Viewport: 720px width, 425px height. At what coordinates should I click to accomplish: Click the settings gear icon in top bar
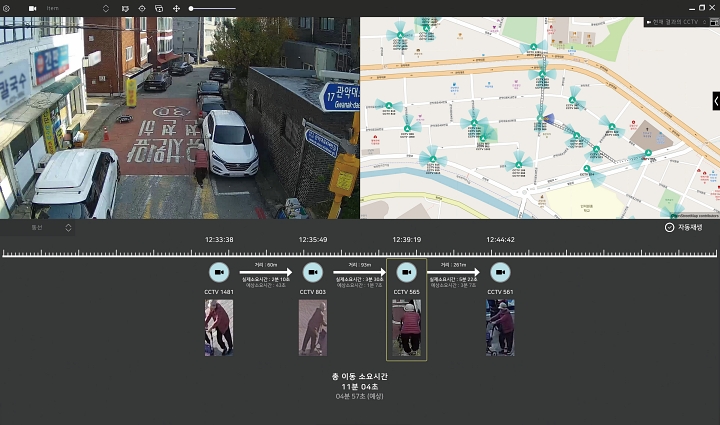pos(6,8)
